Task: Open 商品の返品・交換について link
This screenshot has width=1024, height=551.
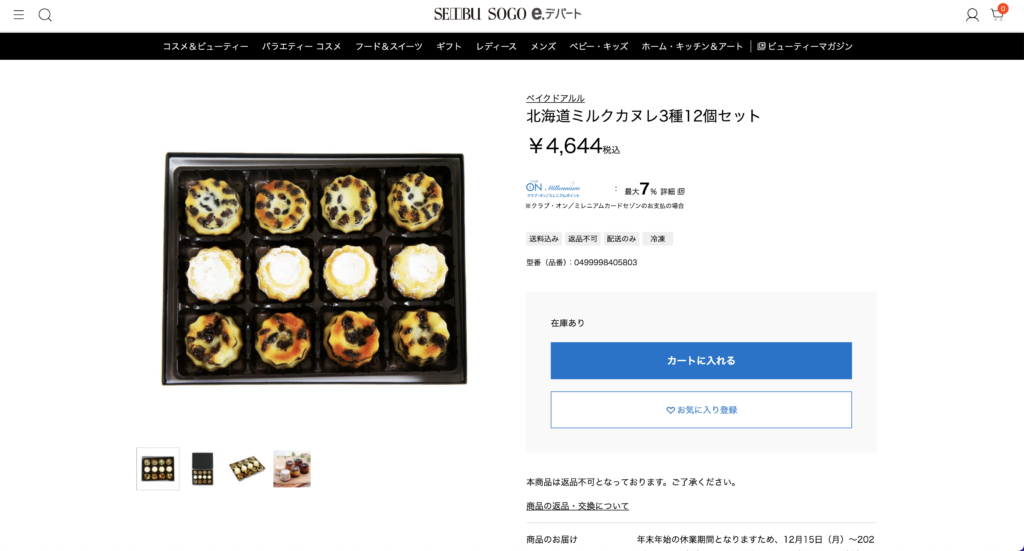Action: point(577,506)
